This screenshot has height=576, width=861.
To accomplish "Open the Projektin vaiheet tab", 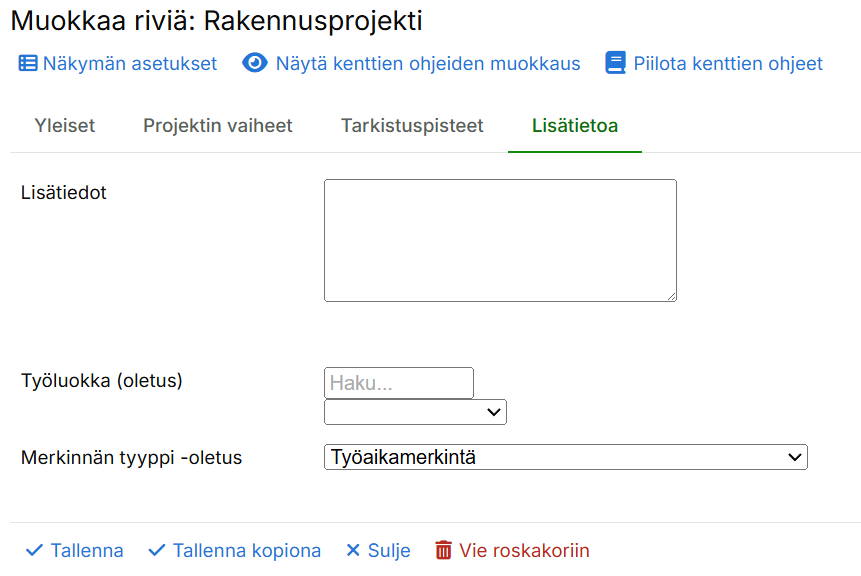I will click(x=218, y=126).
